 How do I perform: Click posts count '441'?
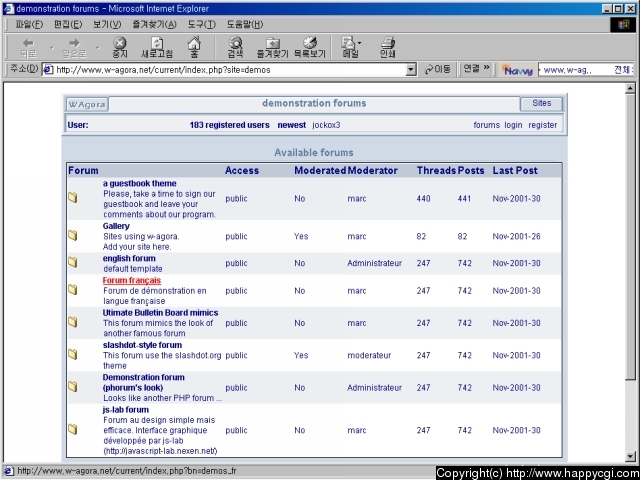click(x=464, y=199)
